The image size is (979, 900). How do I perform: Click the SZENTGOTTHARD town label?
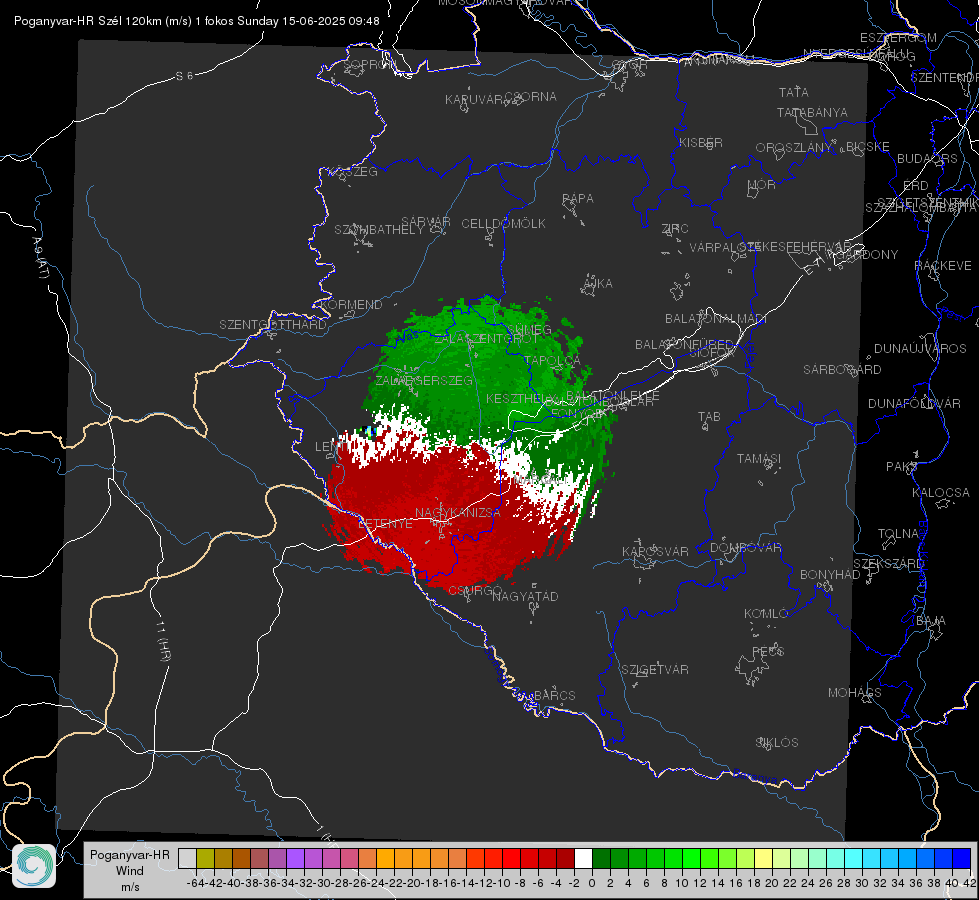273,325
